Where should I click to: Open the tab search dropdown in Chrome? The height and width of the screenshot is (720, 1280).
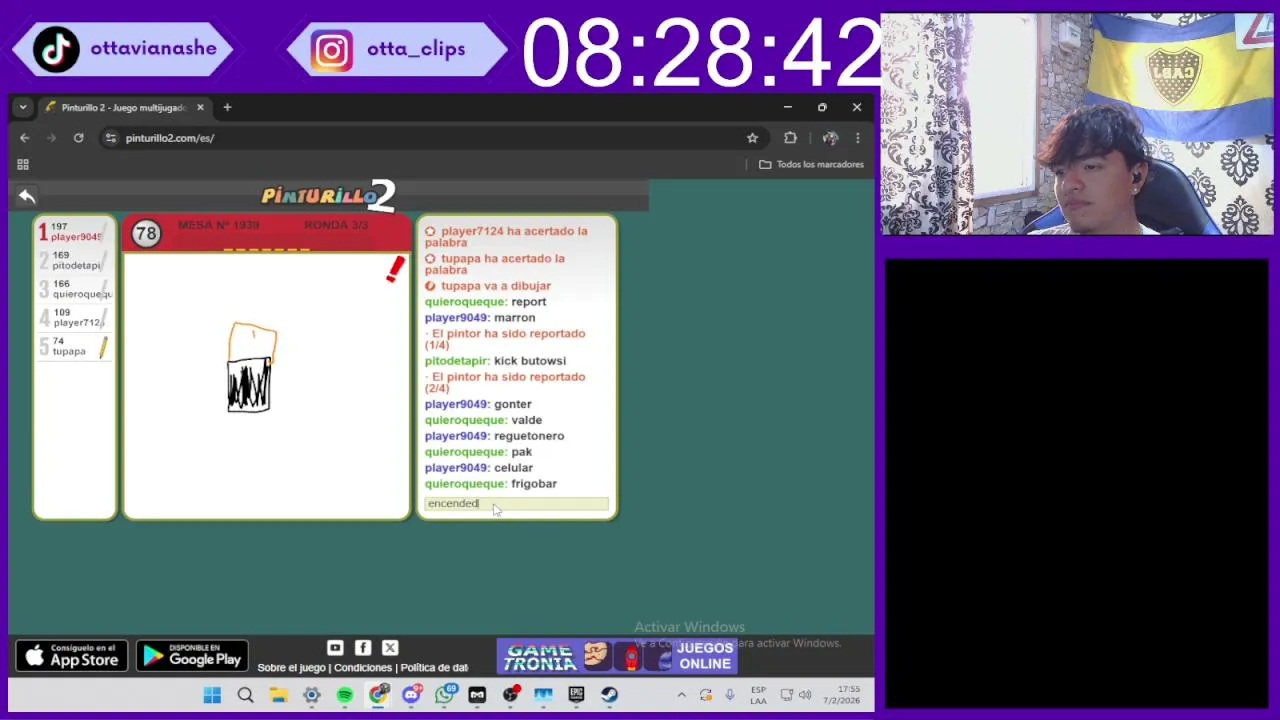(23, 107)
